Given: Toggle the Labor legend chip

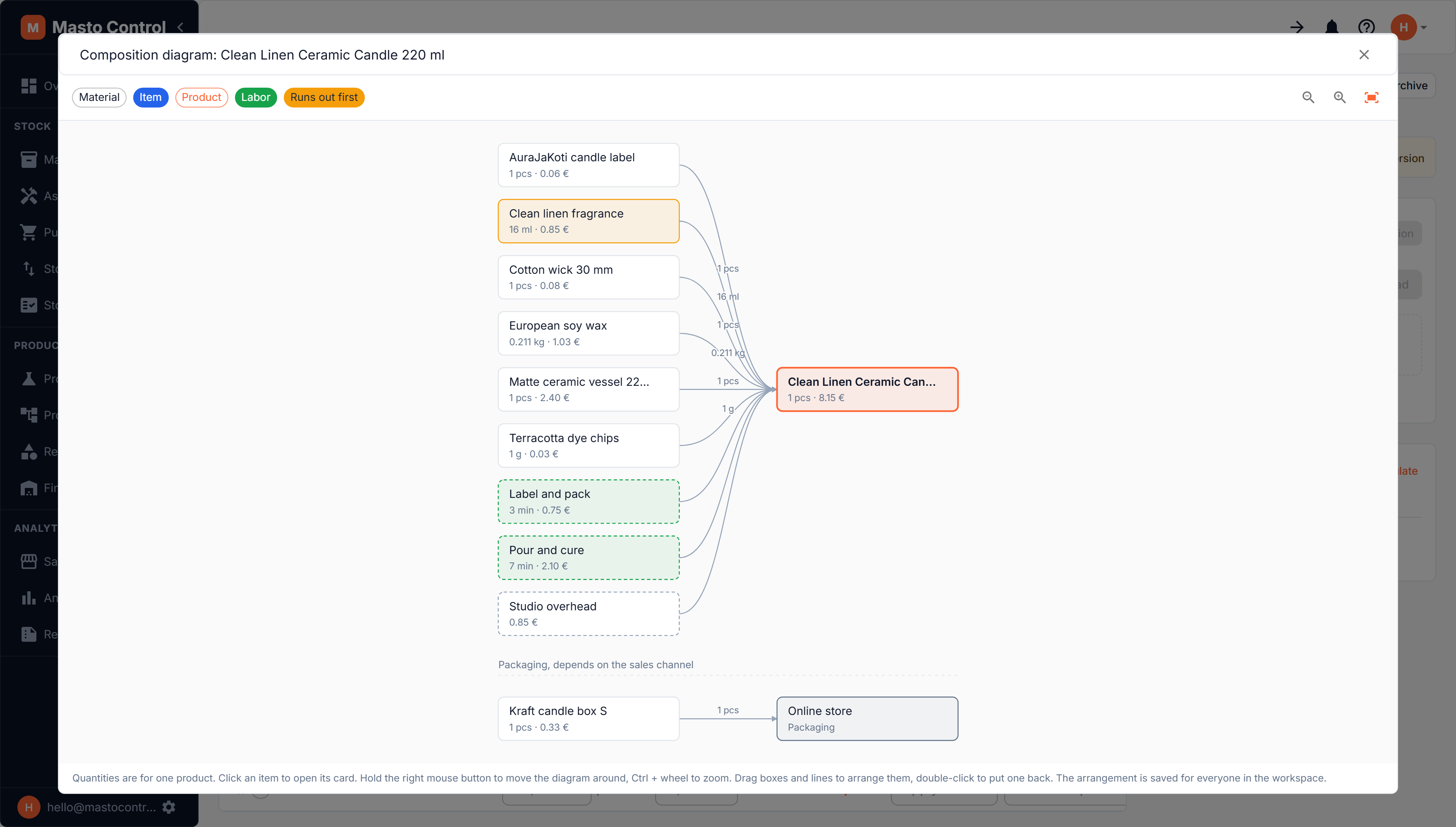Looking at the screenshot, I should tap(255, 97).
